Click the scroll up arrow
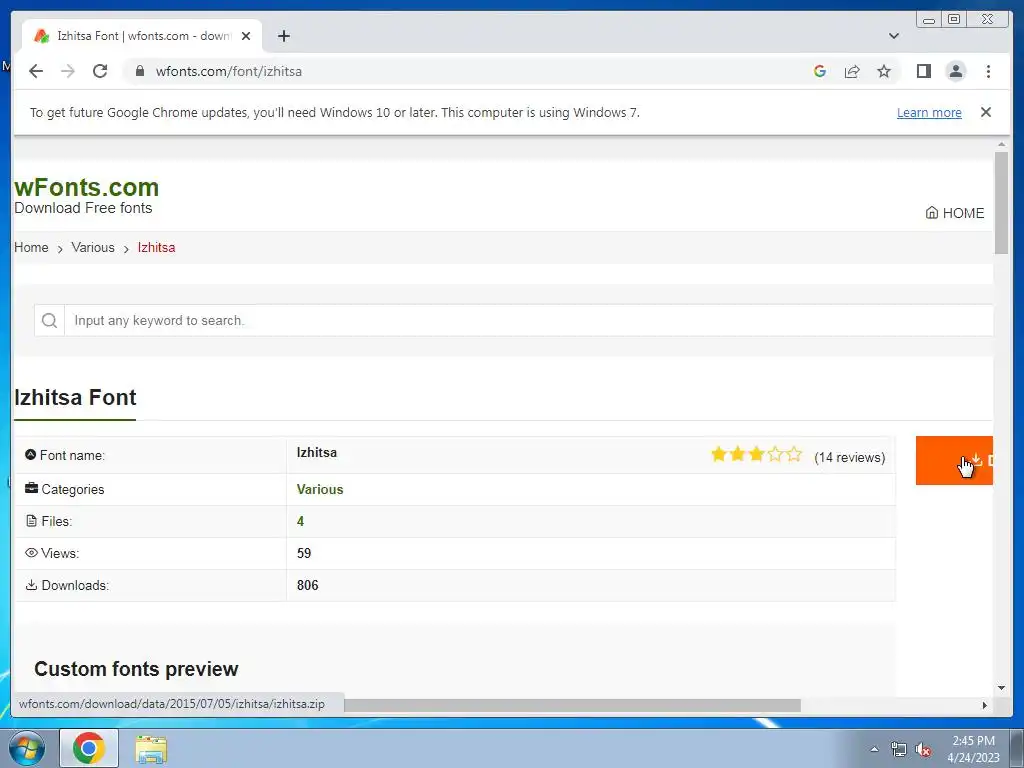Image resolution: width=1024 pixels, height=768 pixels. tap(1002, 144)
